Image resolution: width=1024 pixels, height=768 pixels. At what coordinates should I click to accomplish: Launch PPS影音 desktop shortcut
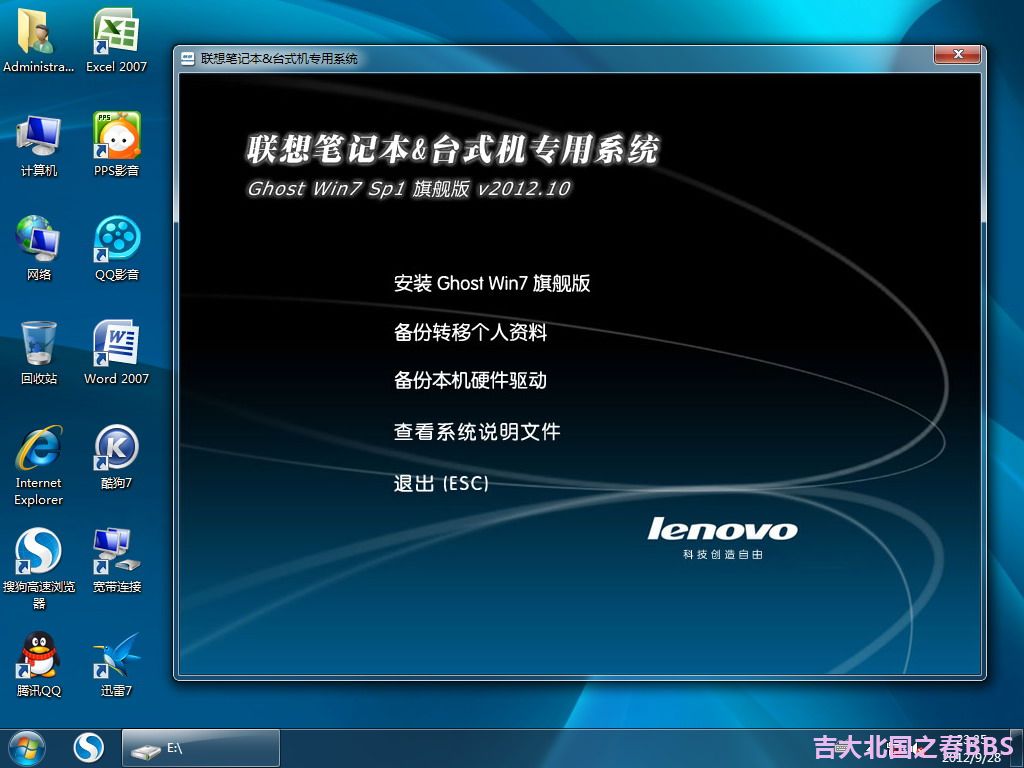point(116,145)
